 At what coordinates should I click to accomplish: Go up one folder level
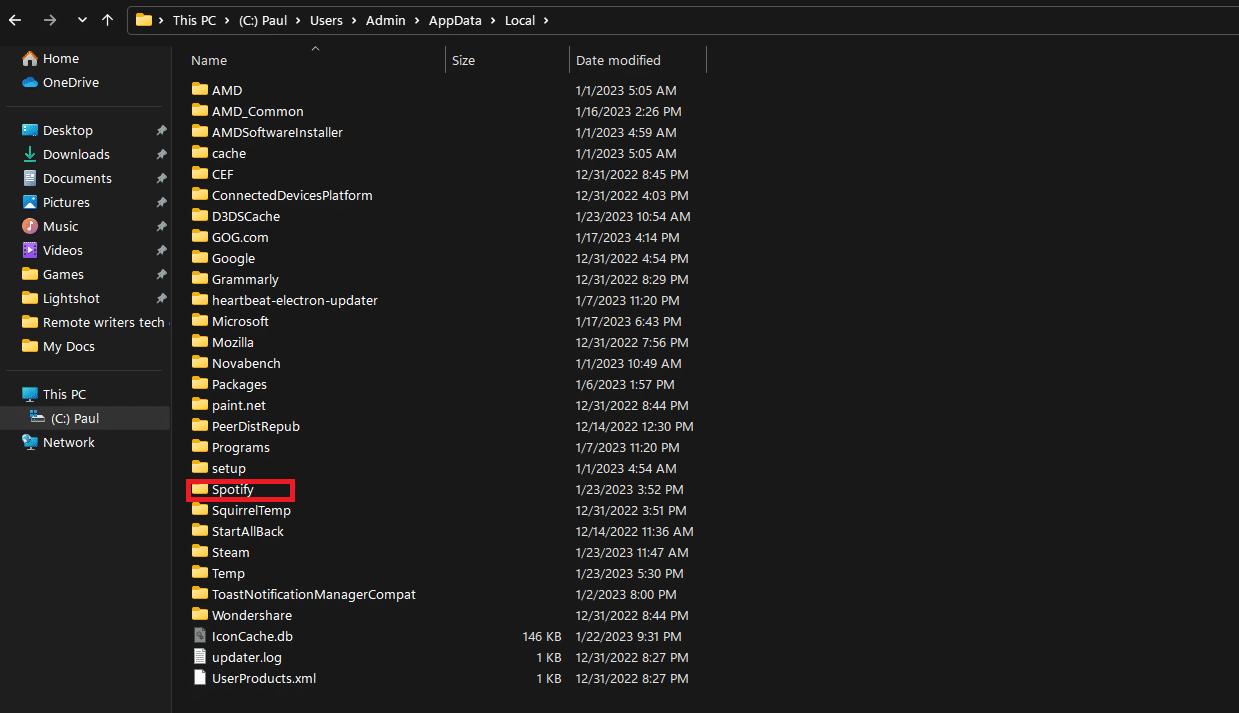pos(108,20)
